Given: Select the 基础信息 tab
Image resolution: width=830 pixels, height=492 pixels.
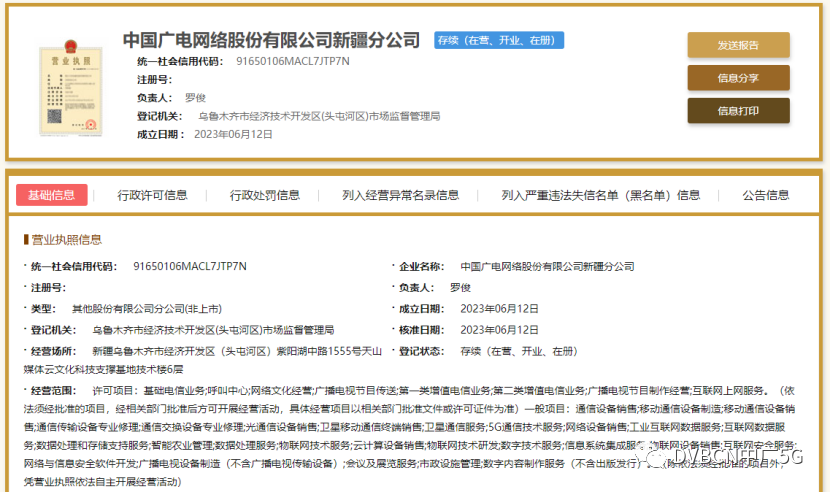Looking at the screenshot, I should click(51, 195).
